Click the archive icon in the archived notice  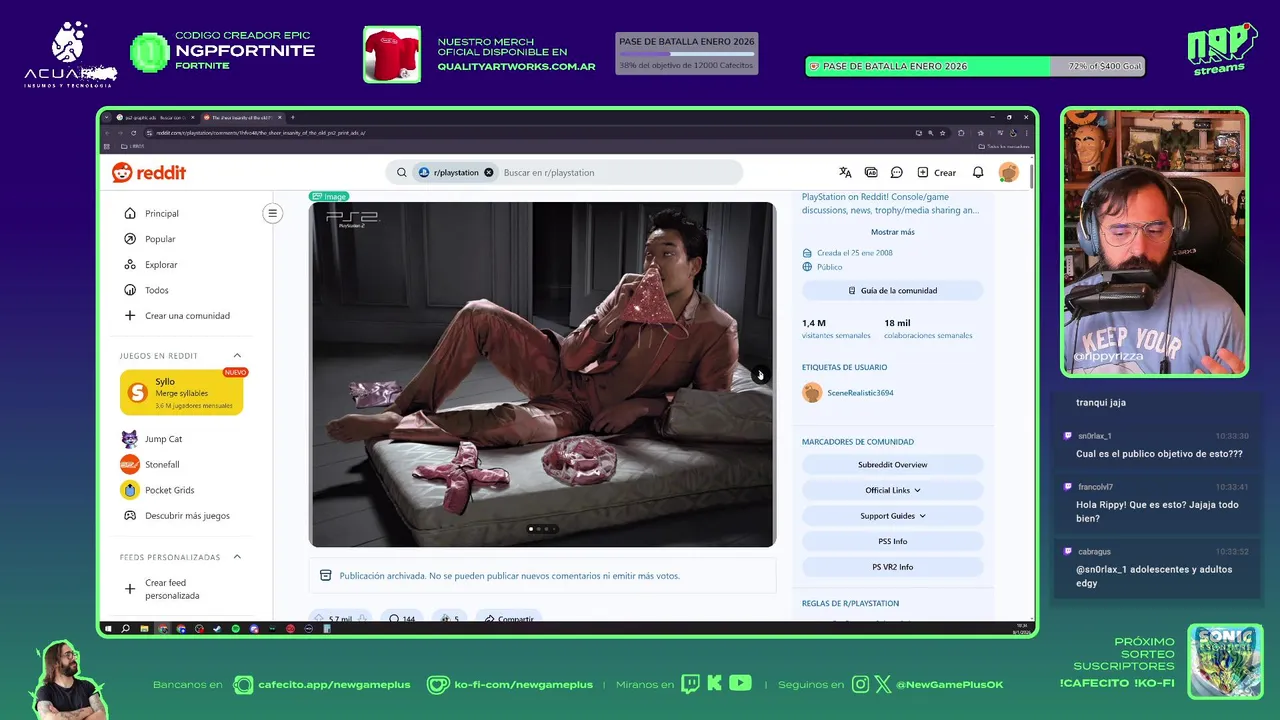[x=325, y=576]
